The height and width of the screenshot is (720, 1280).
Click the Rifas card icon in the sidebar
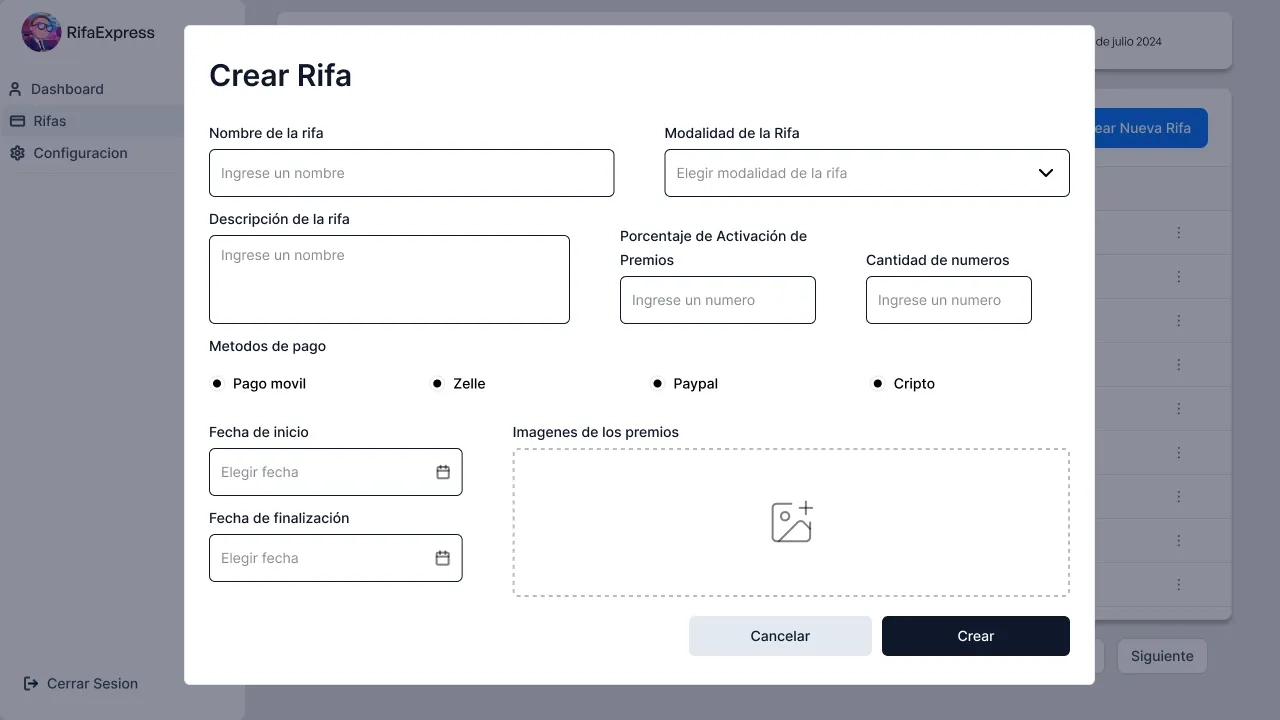15,121
